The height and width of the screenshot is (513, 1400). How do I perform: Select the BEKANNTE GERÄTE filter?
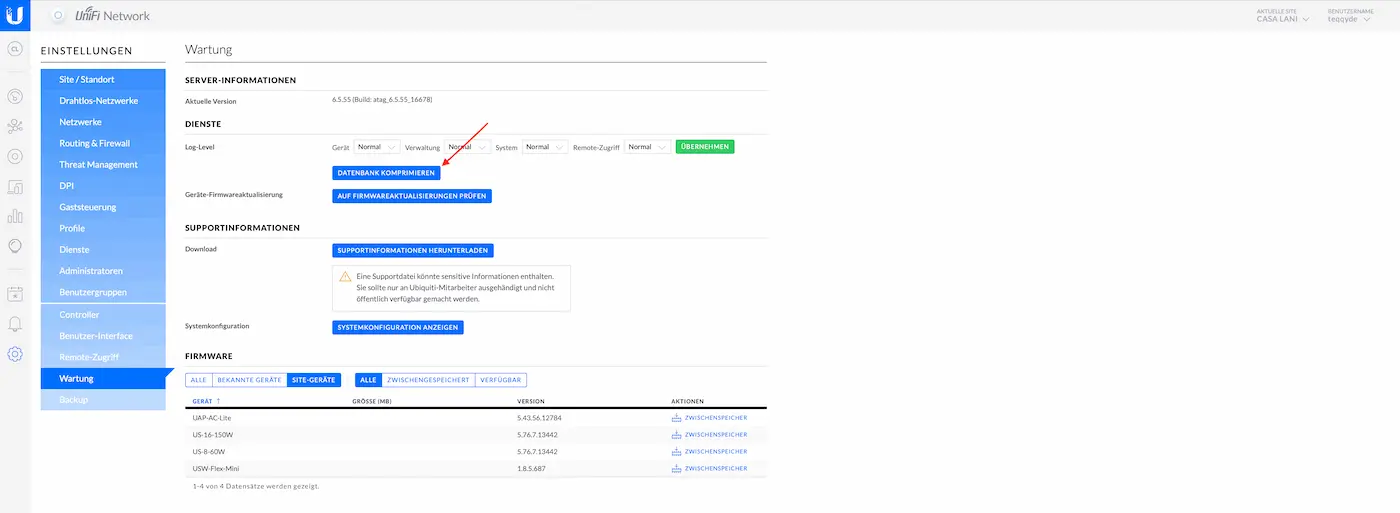tap(249, 380)
